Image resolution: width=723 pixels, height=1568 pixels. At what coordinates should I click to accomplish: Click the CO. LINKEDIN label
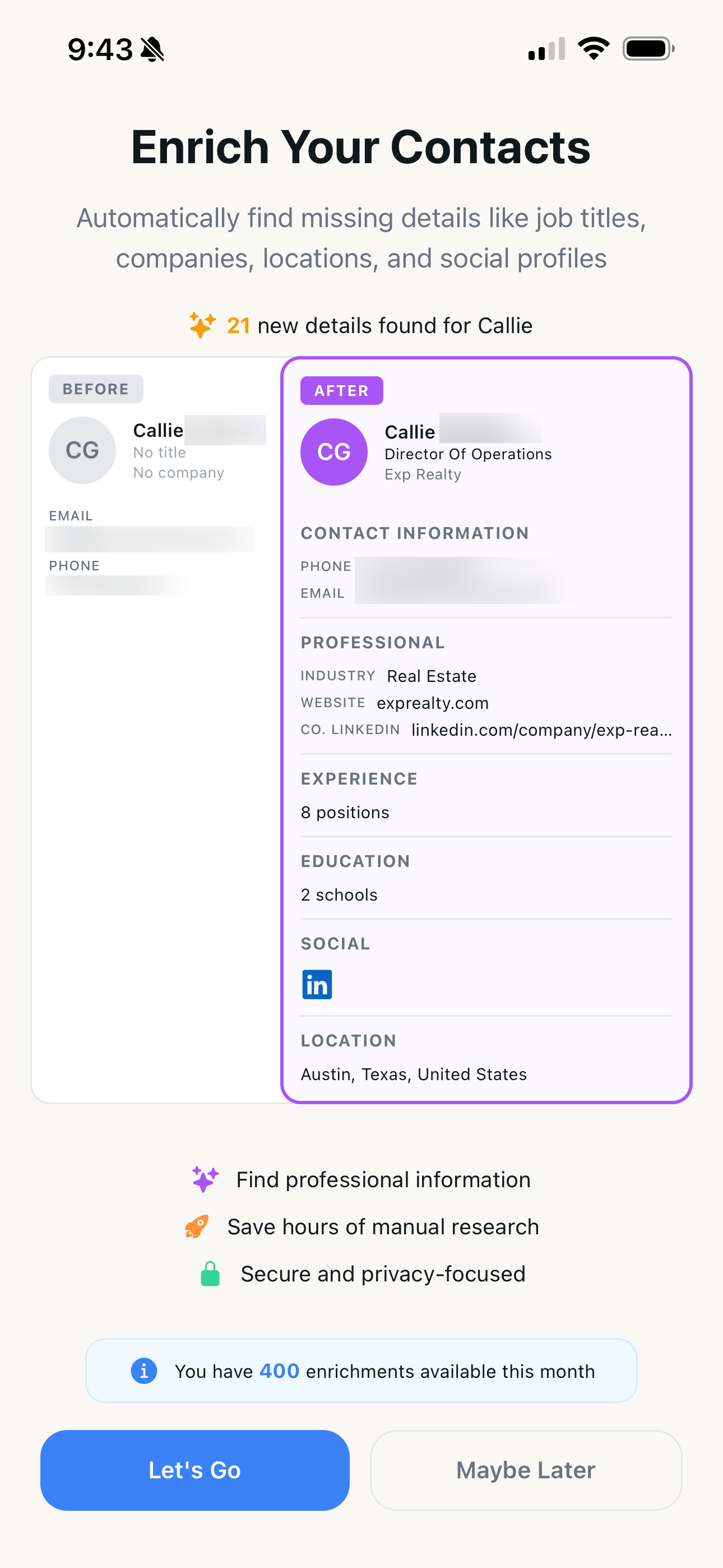point(350,729)
